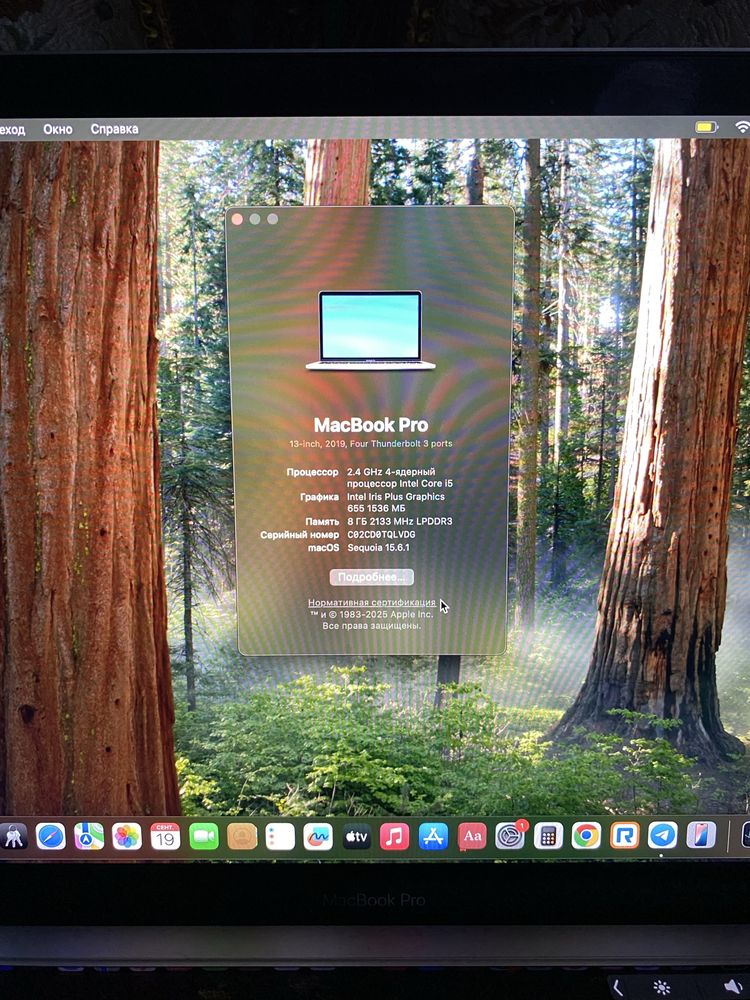Click 13-inch, 2019, Four Thunderbolt 3 ports
This screenshot has width=750, height=1000.
(371, 443)
